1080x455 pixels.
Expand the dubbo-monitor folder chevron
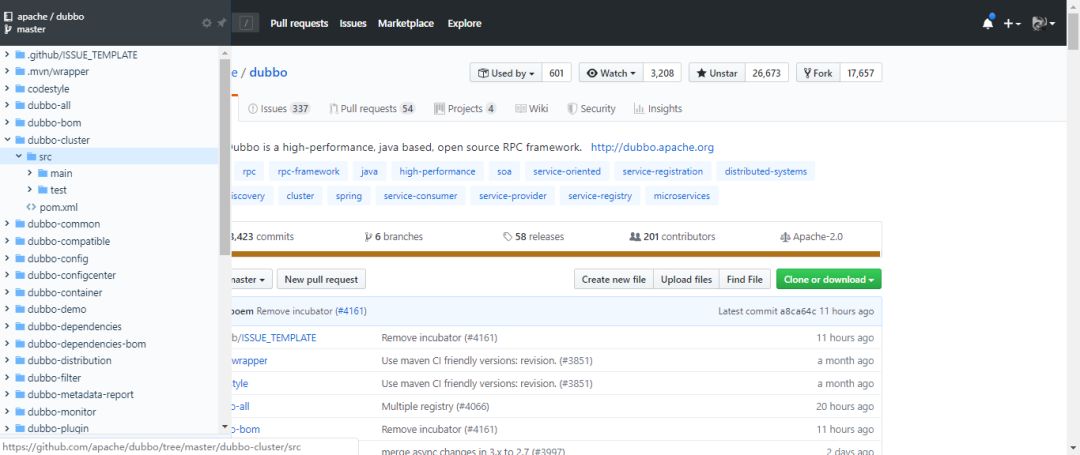(x=7, y=412)
